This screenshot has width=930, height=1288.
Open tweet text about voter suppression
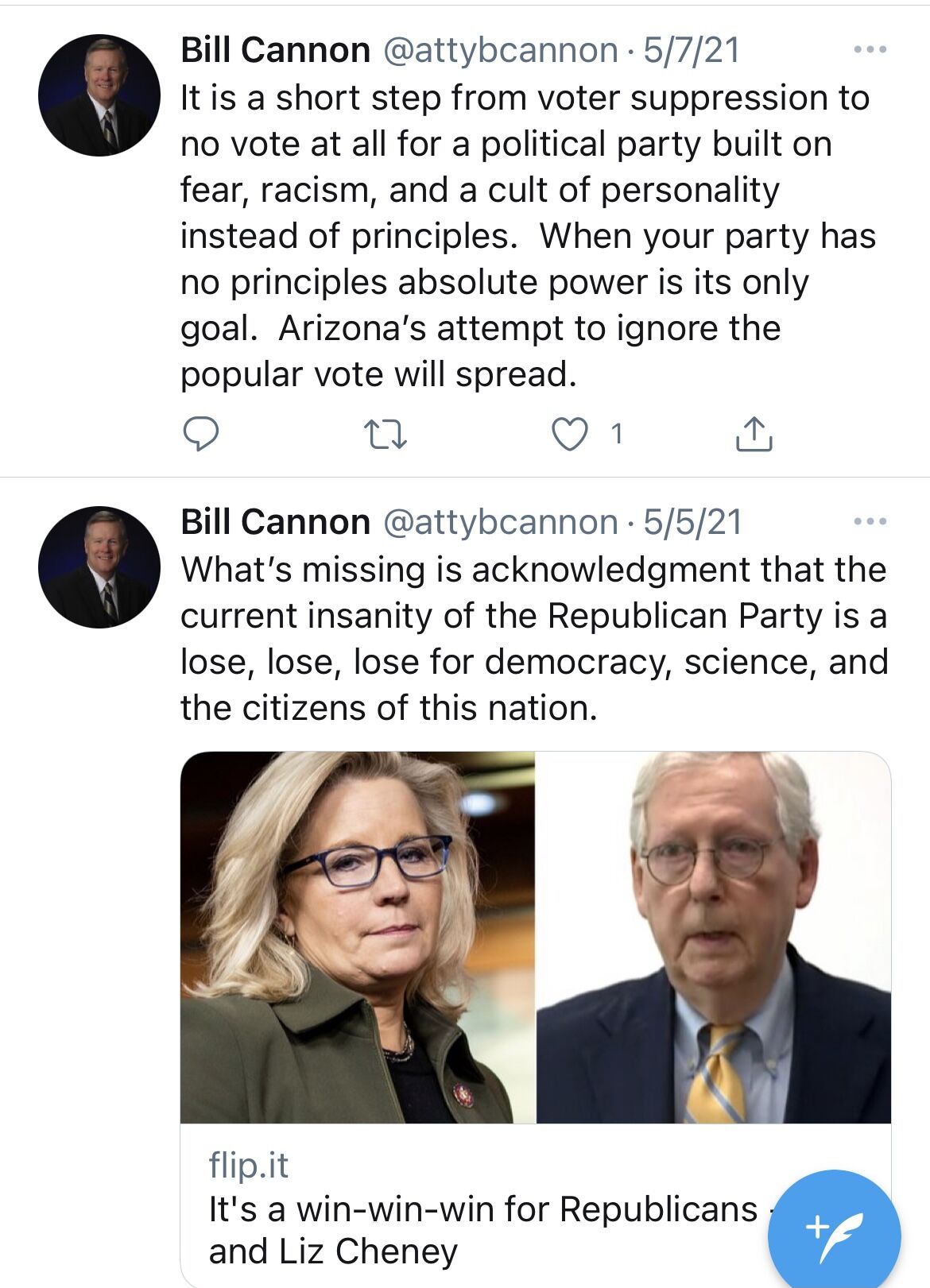click(x=528, y=236)
